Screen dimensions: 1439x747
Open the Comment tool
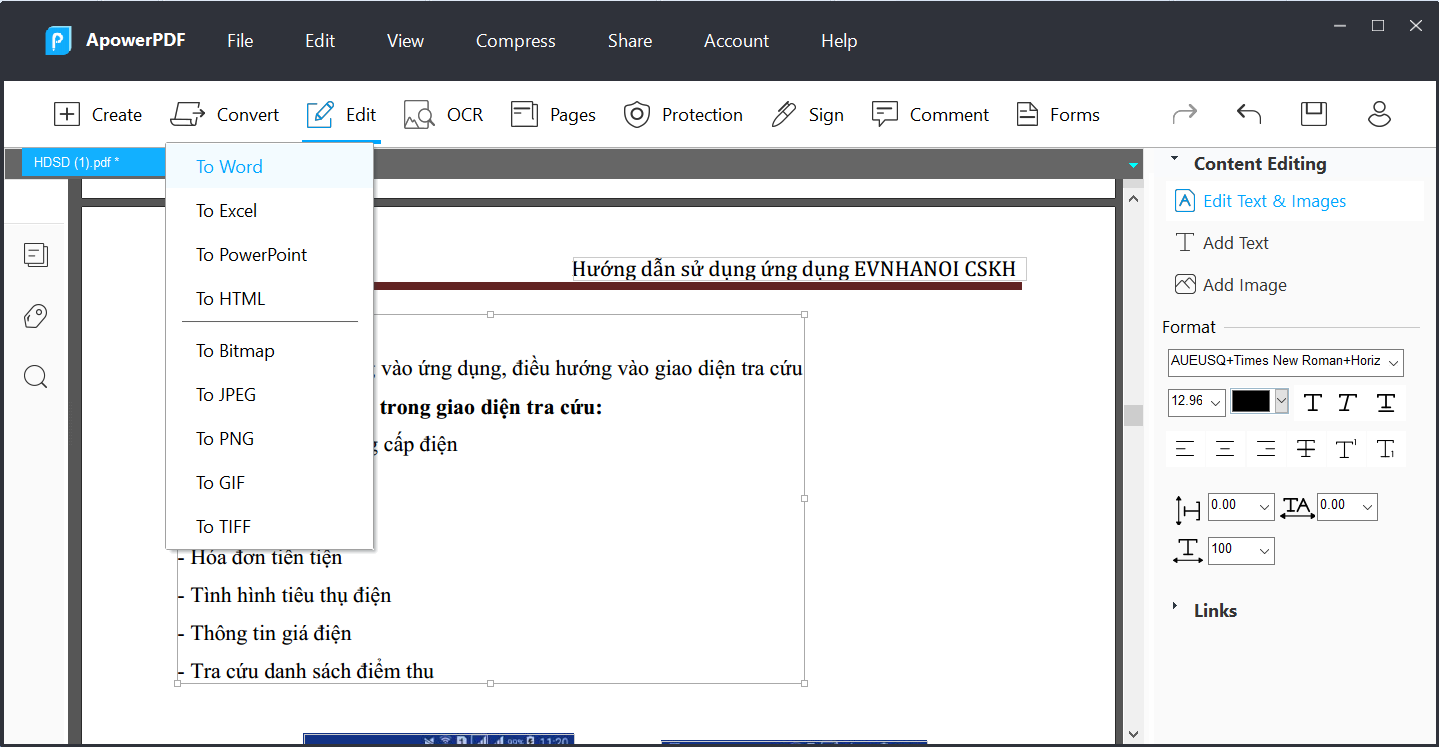[x=930, y=114]
